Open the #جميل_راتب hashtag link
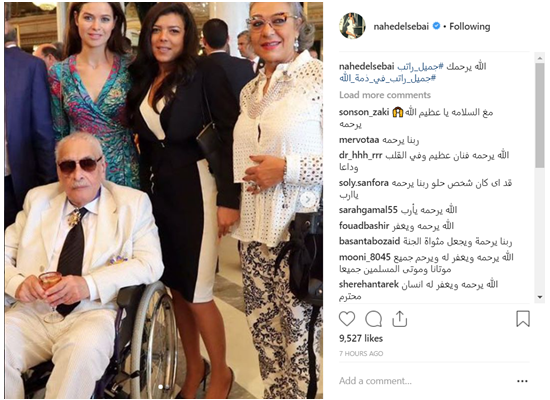 tap(420, 66)
